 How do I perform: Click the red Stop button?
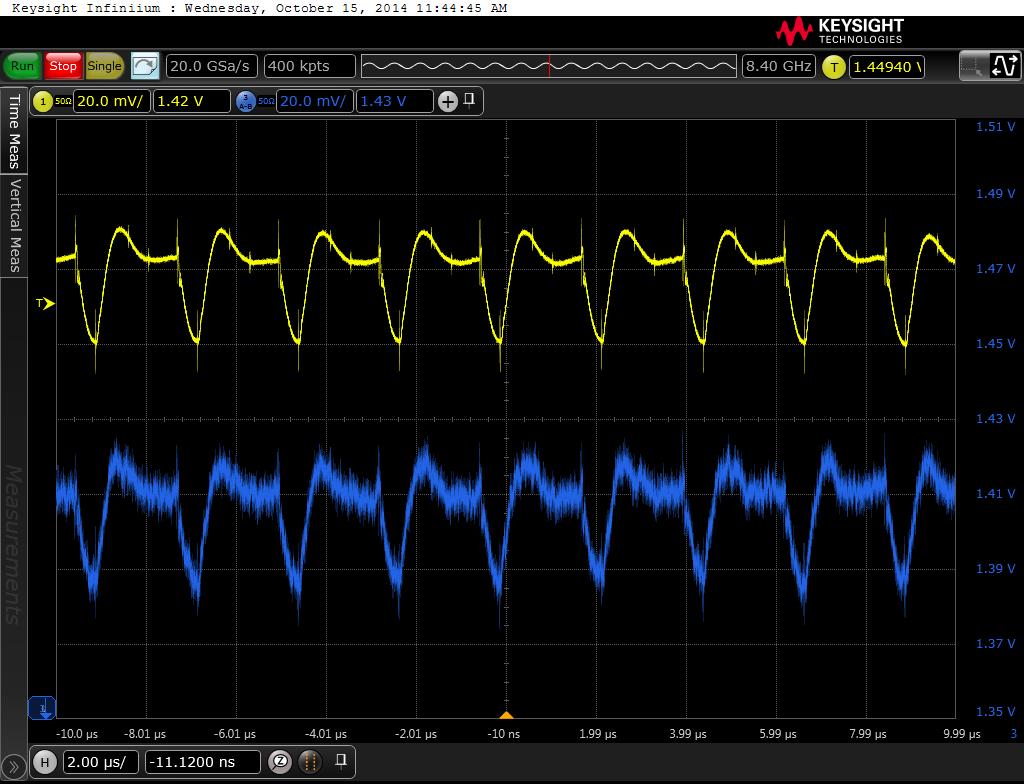[63, 66]
